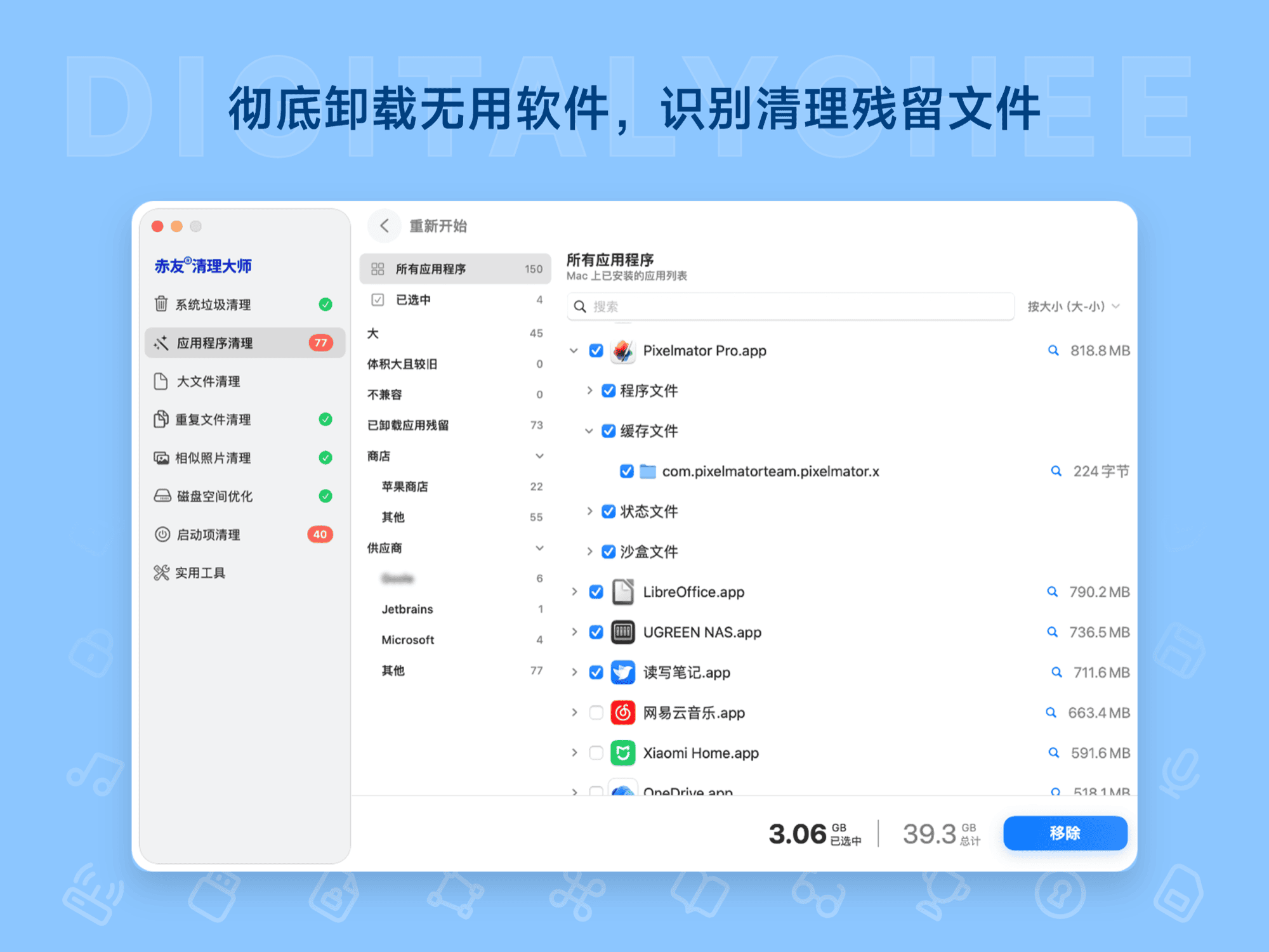Click the magnifier icon next to LibreOffice.app

click(x=1053, y=592)
